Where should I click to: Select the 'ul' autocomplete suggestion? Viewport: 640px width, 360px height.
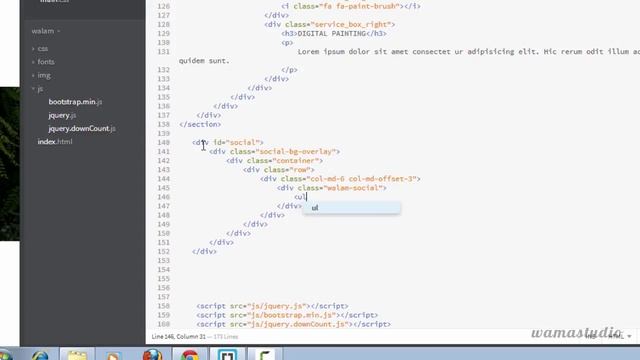(351, 208)
